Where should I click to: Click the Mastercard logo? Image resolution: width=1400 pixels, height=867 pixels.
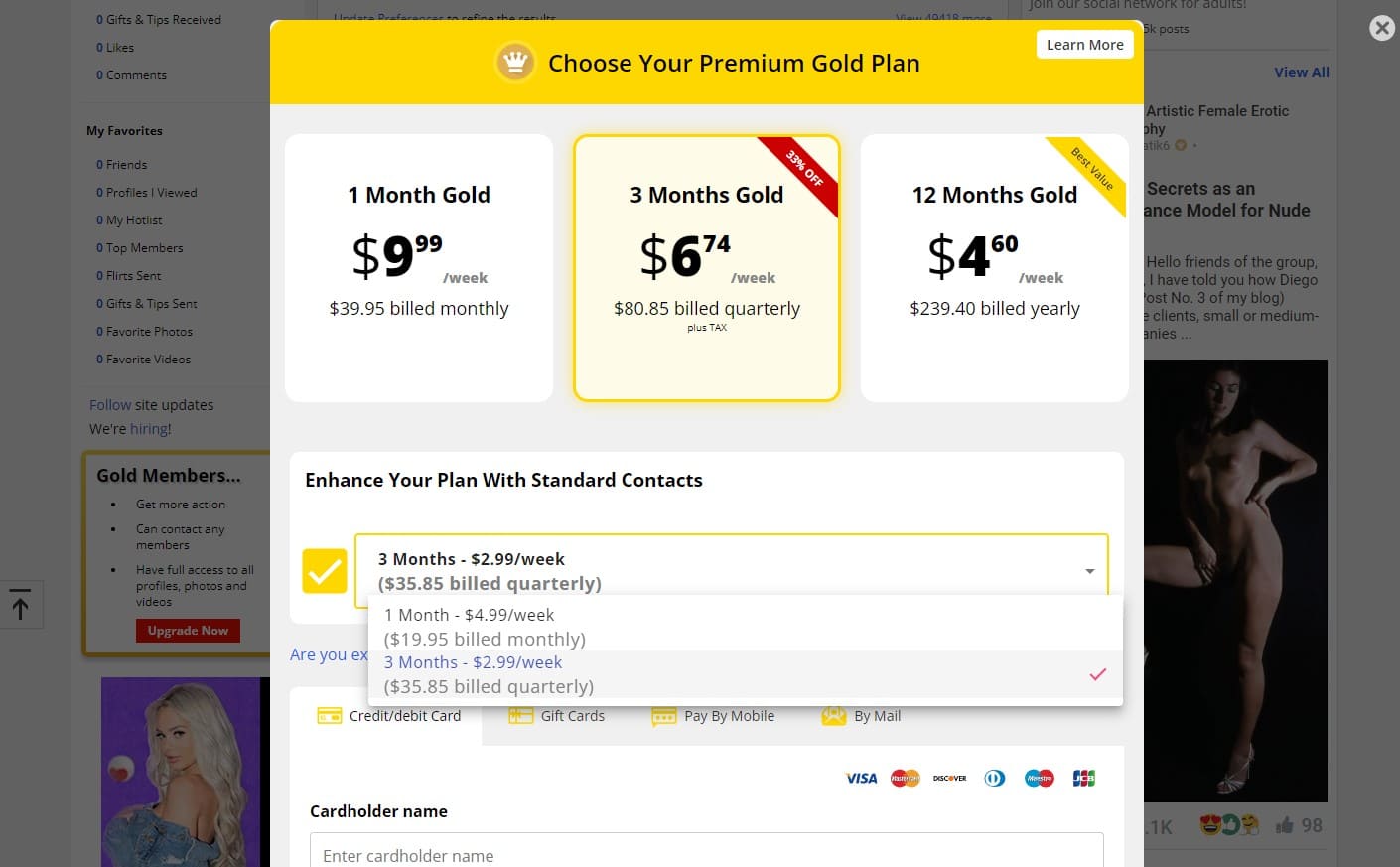tap(906, 778)
